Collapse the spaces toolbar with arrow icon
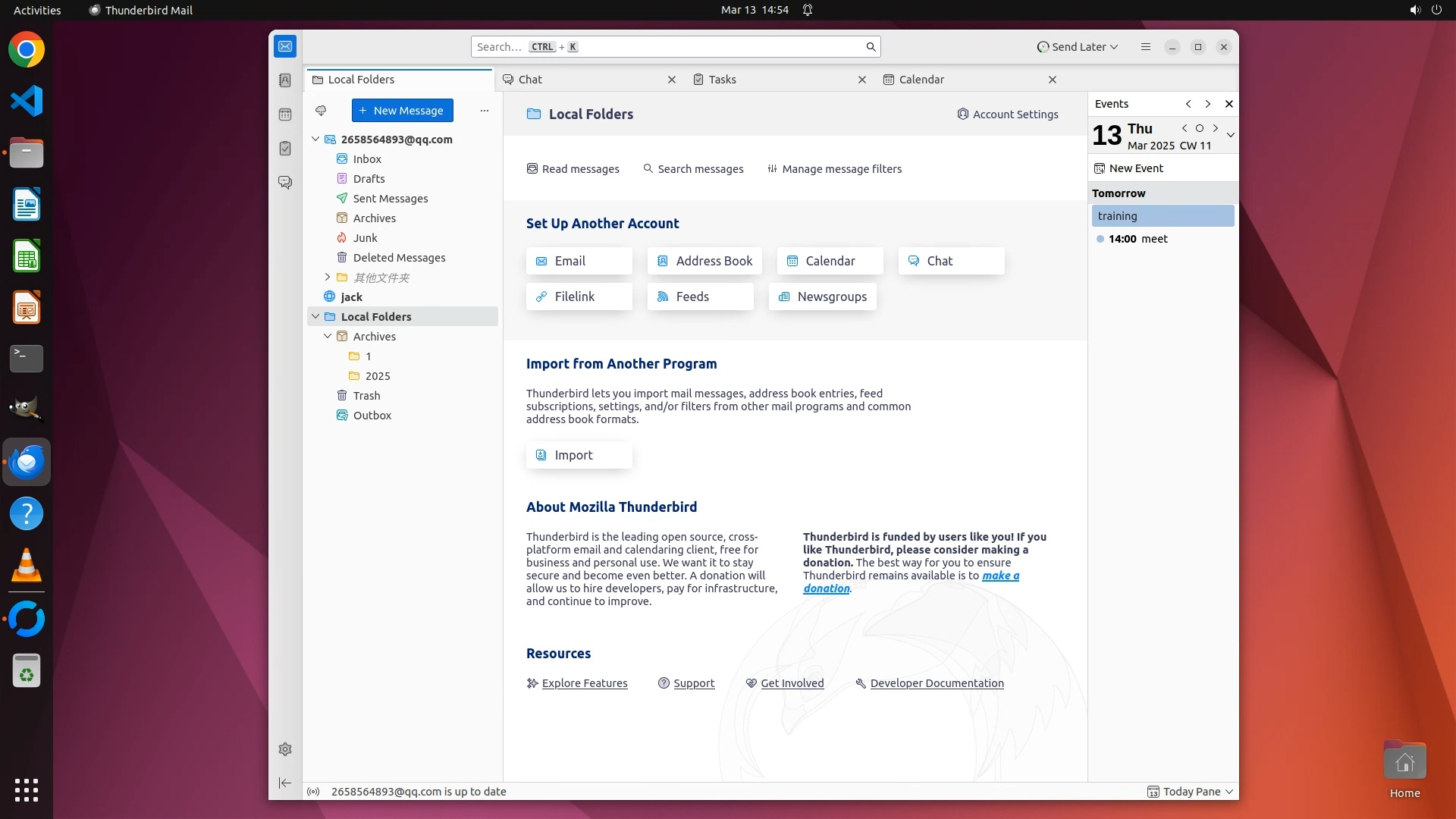 285,783
